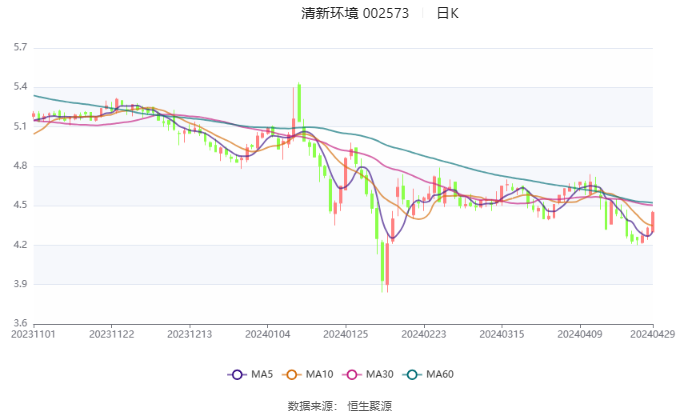Click the 5.1 price axis label
Viewport: 680px width, 413px height.
[x=20, y=126]
